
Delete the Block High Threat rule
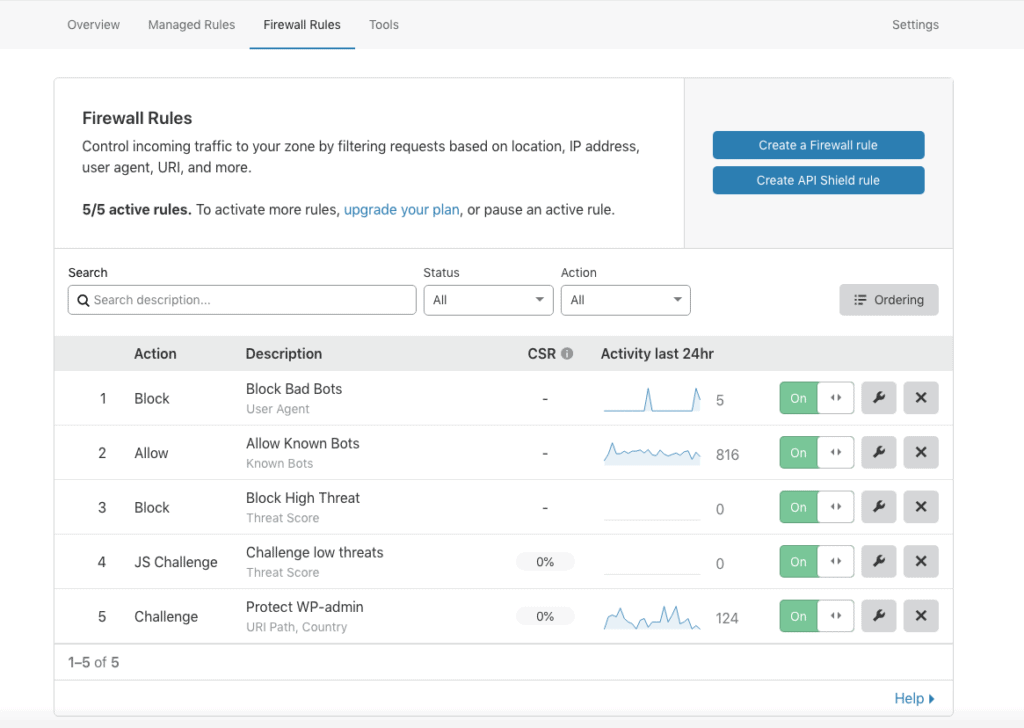pos(921,507)
